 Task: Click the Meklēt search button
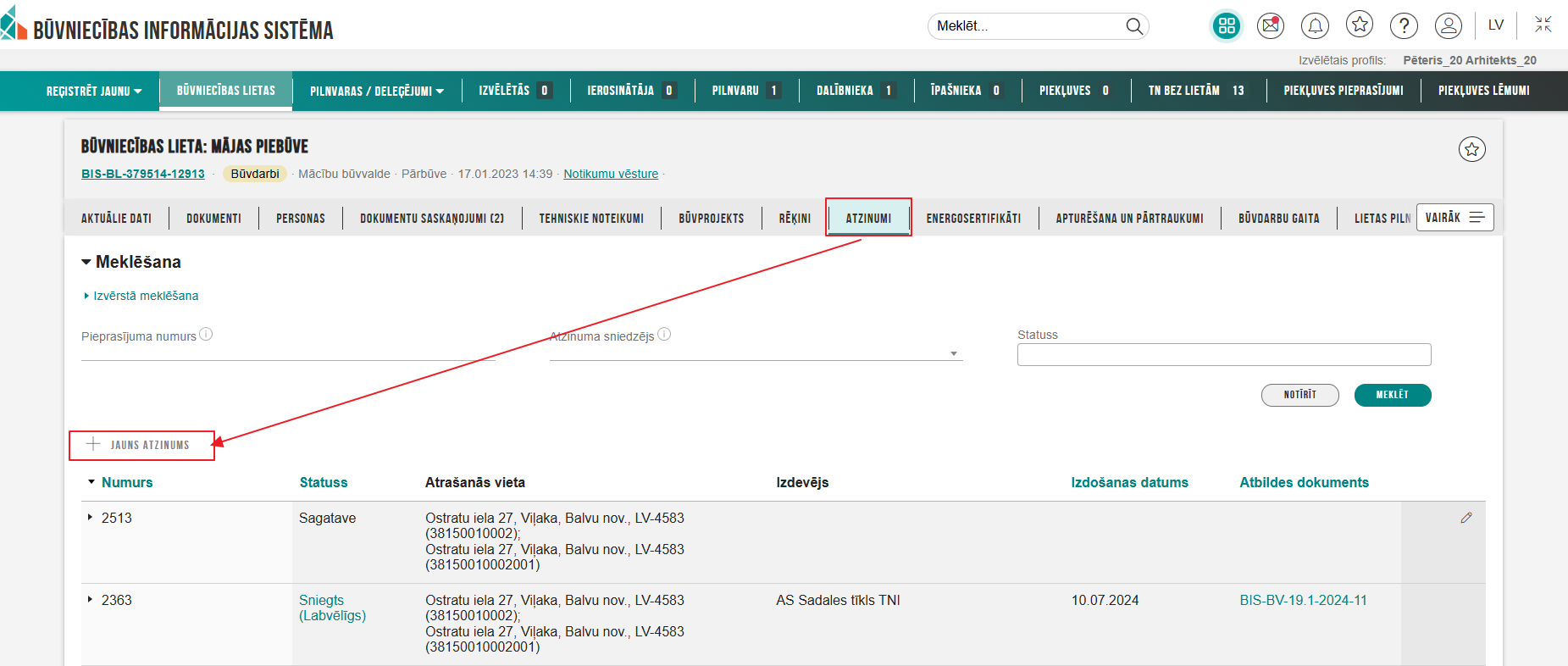(x=1392, y=395)
